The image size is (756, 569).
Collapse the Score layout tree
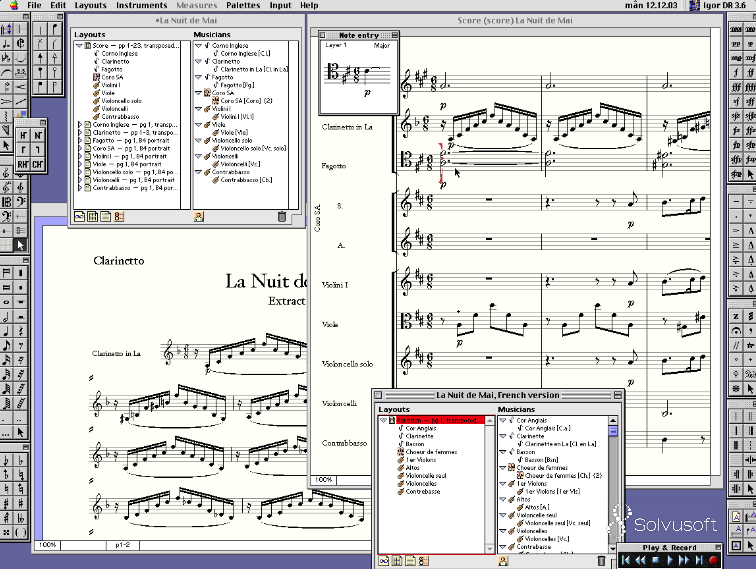coord(79,45)
